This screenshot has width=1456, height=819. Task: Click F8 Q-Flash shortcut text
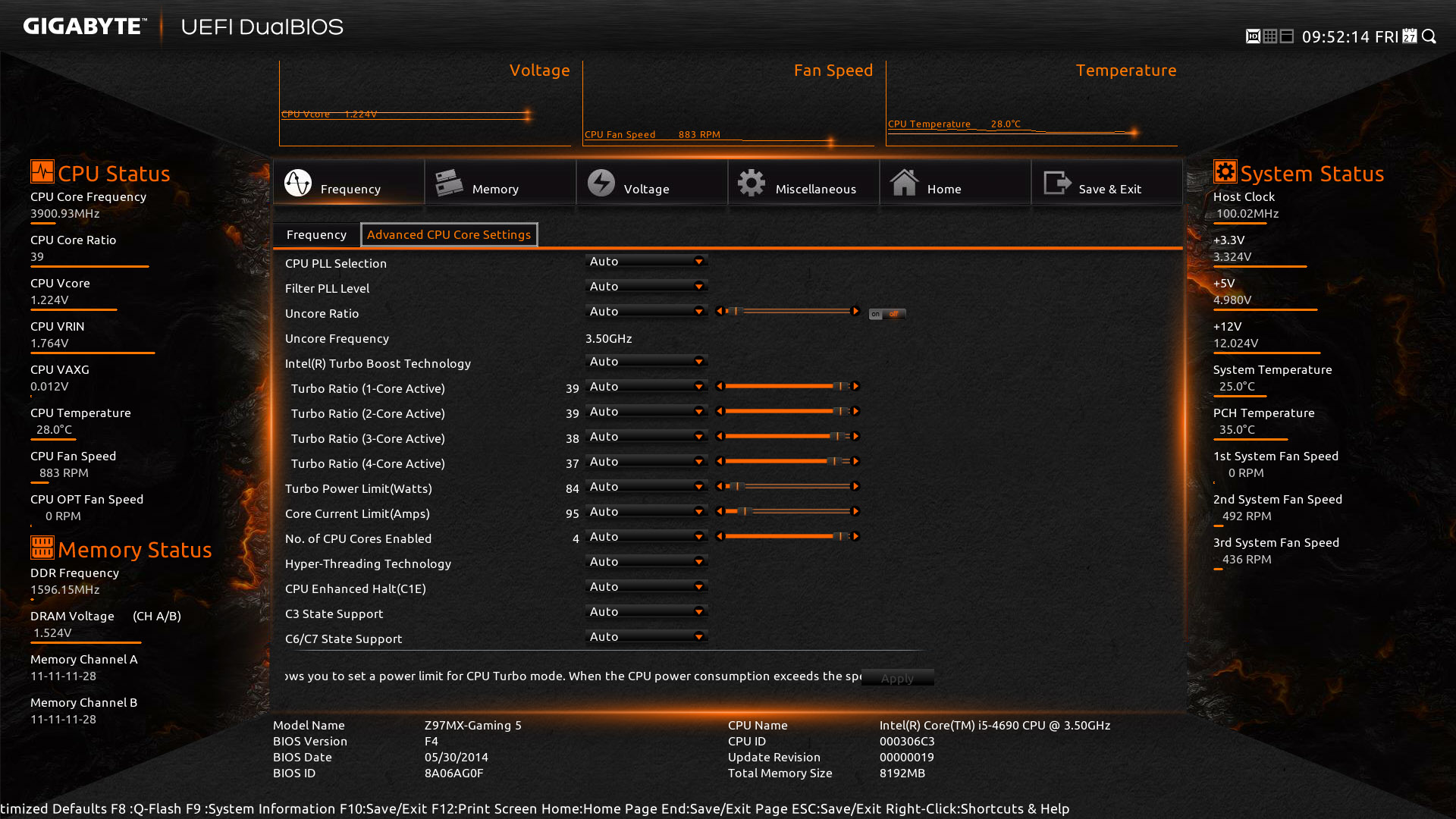[146, 808]
